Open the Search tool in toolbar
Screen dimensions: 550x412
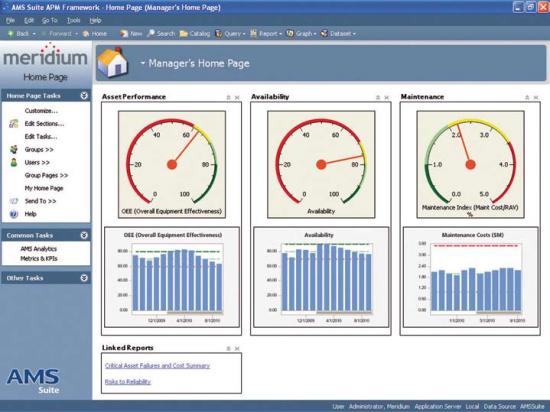click(151, 33)
